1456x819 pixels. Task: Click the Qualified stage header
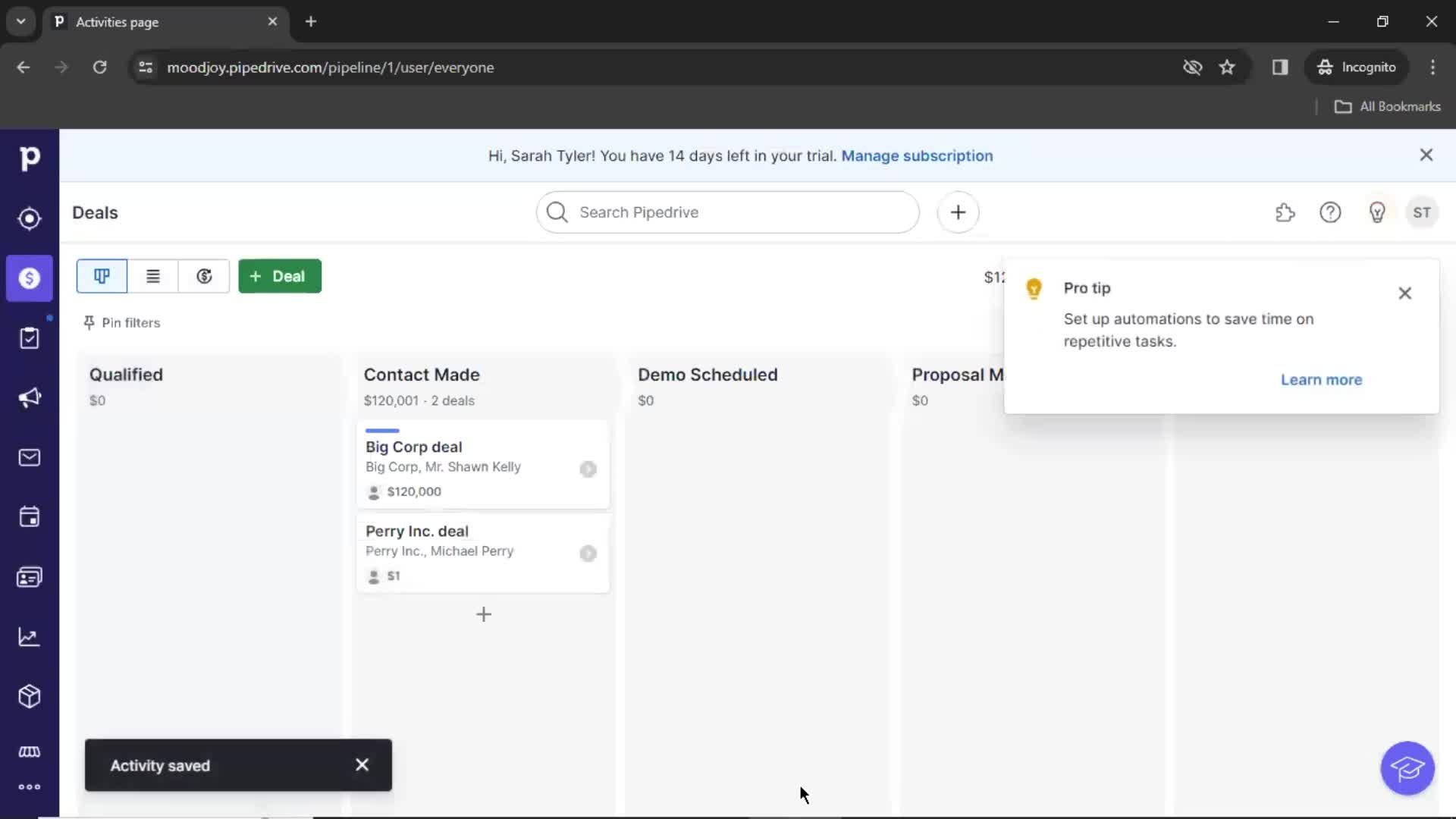(126, 375)
